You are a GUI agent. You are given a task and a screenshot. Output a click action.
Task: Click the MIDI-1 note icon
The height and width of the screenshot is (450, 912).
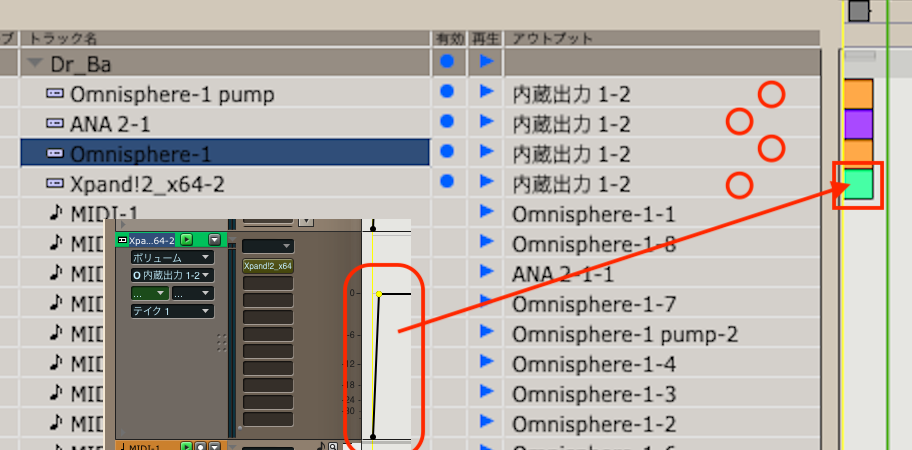coord(56,214)
